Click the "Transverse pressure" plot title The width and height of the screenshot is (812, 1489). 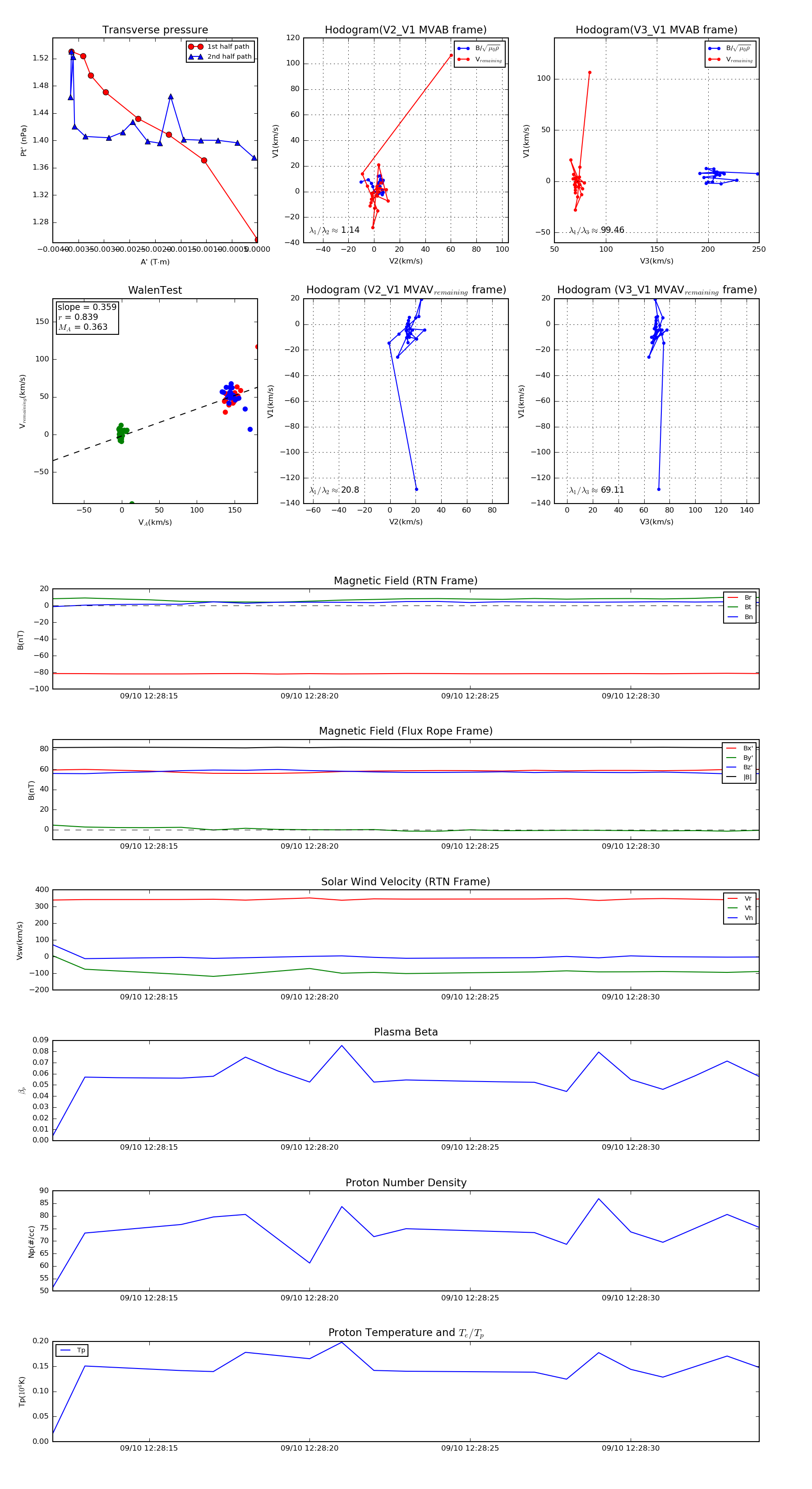click(x=155, y=30)
